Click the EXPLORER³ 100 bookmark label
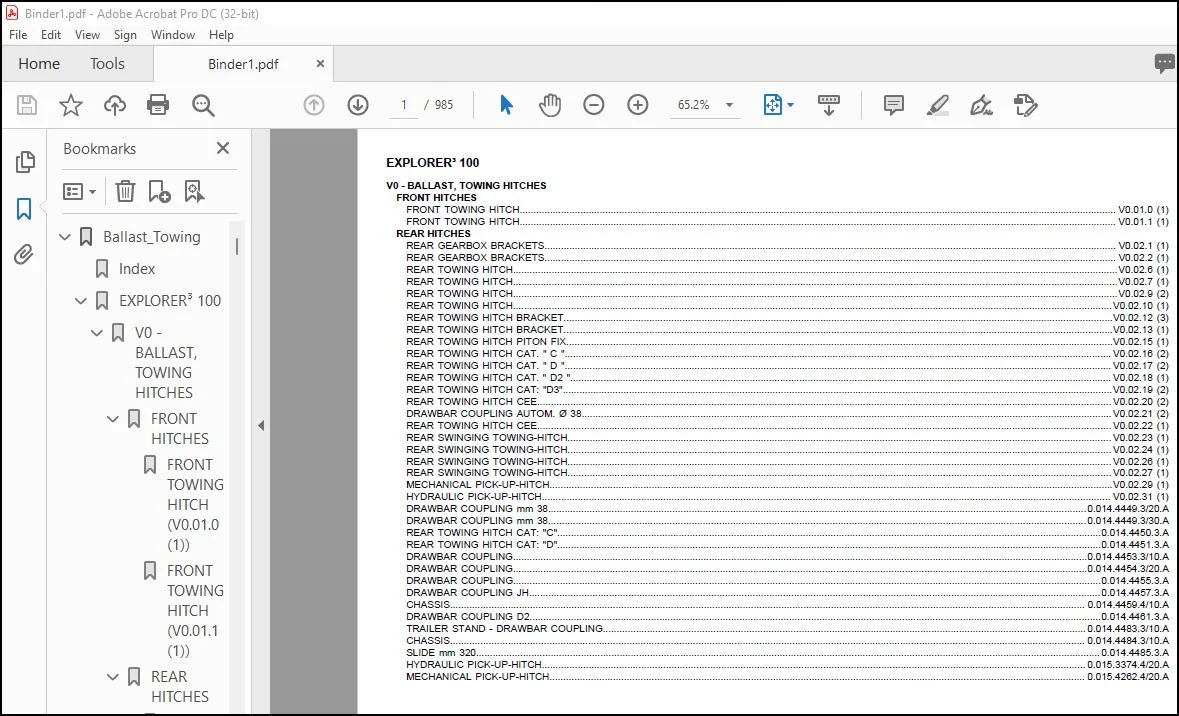The height and width of the screenshot is (716, 1179). coord(170,301)
